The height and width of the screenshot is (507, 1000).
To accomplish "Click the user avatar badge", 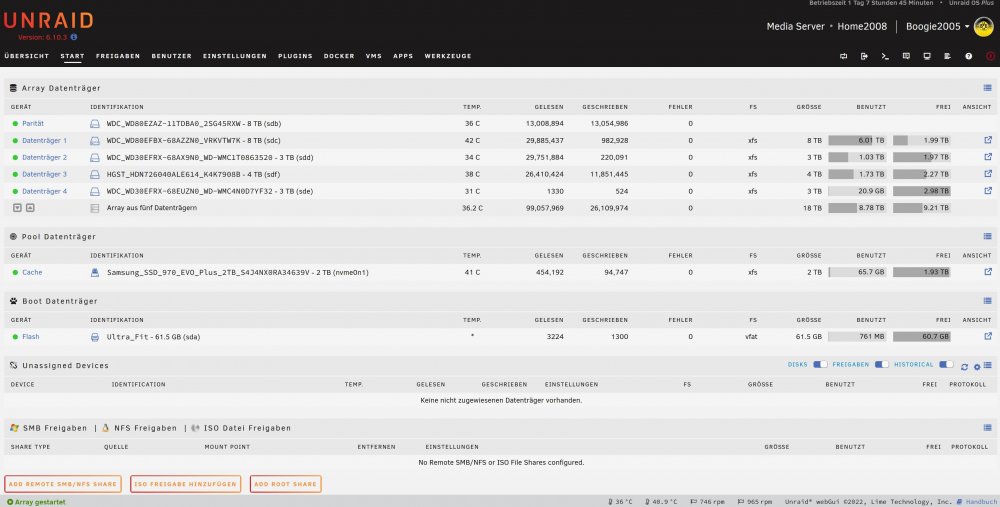I will pos(983,27).
